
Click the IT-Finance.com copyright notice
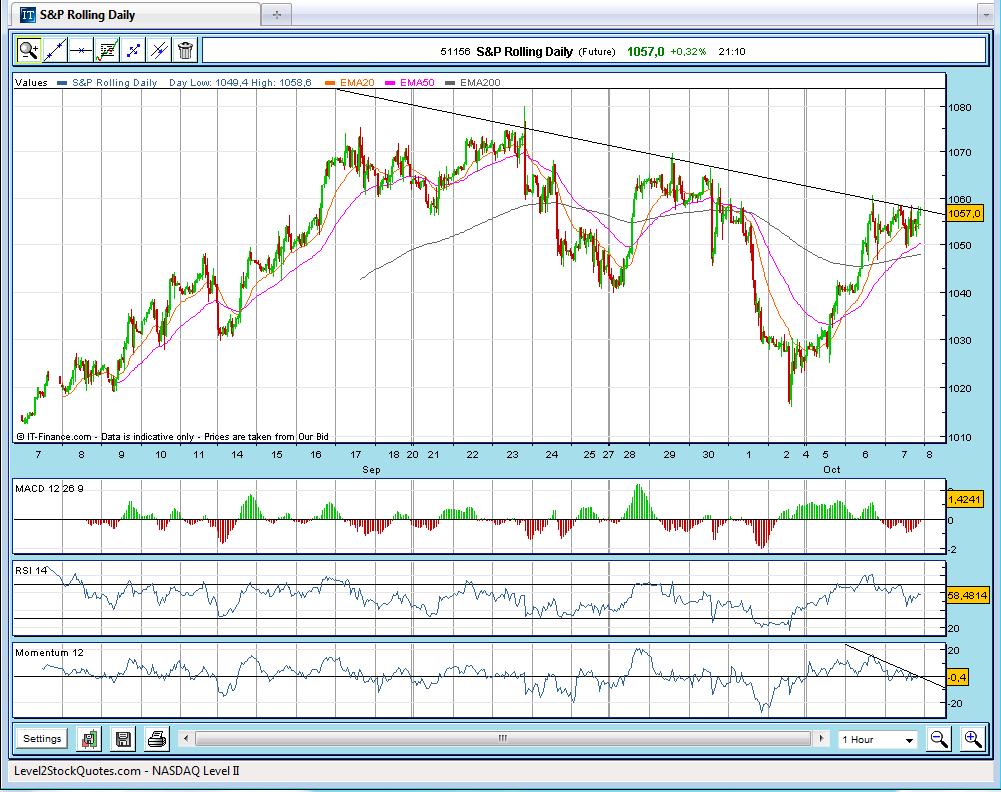172,437
